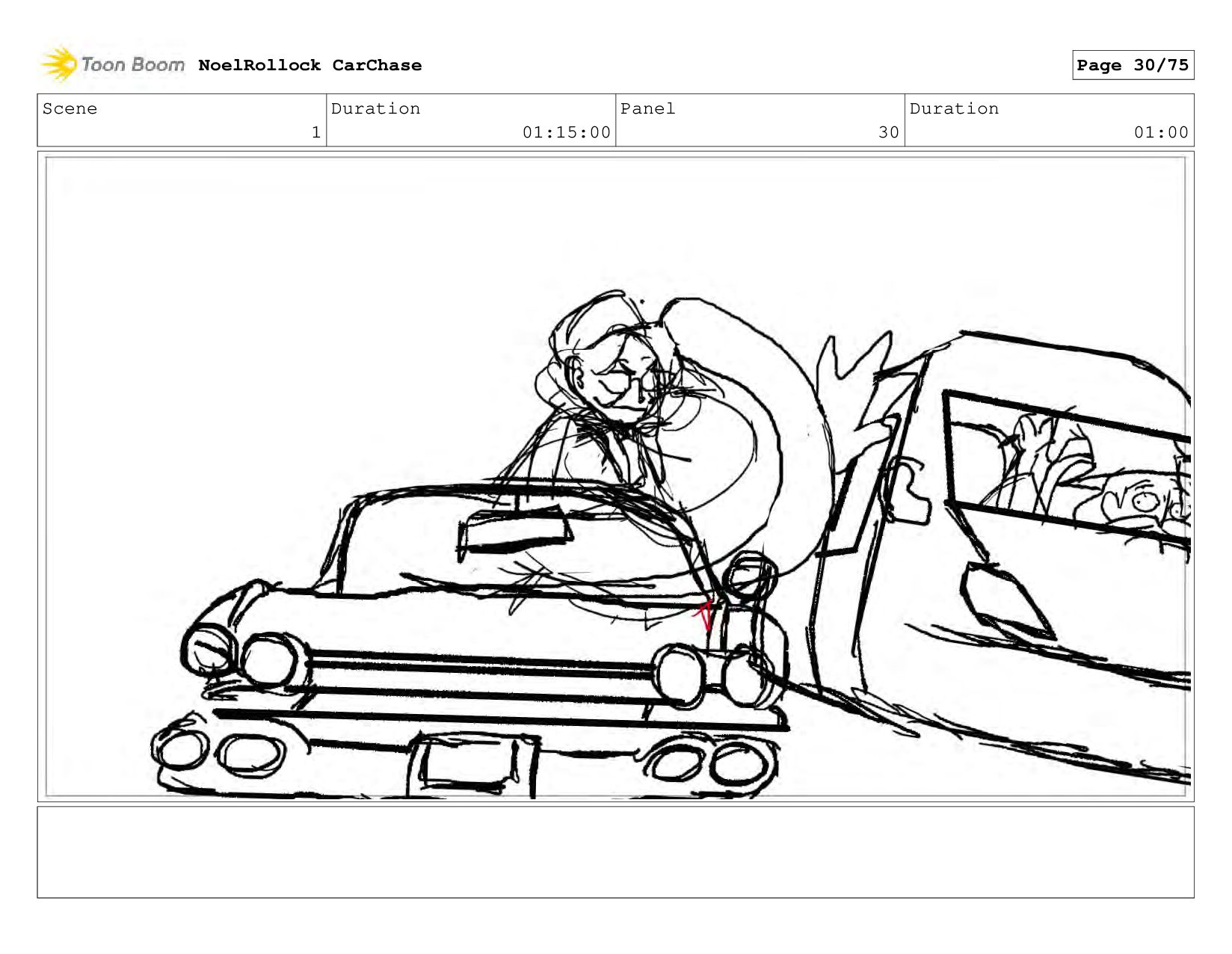Click the Toon Boom logo
This screenshot has height=954, width=1232.
pyautogui.click(x=113, y=64)
